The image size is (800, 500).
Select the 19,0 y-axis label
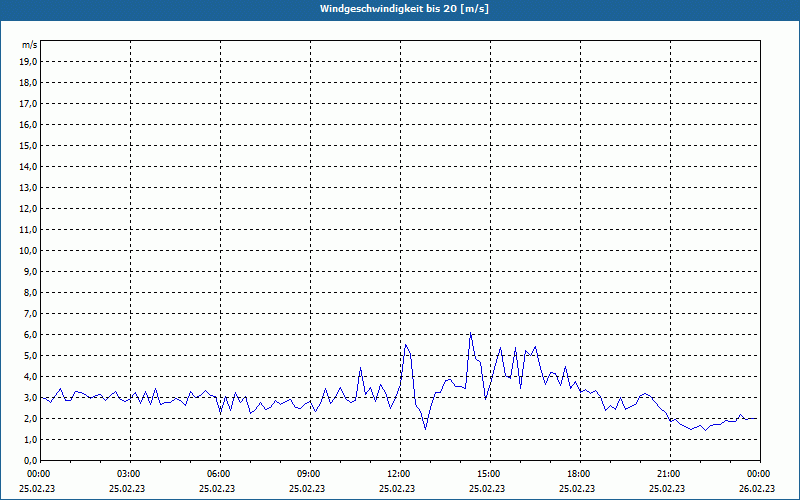tap(29, 61)
